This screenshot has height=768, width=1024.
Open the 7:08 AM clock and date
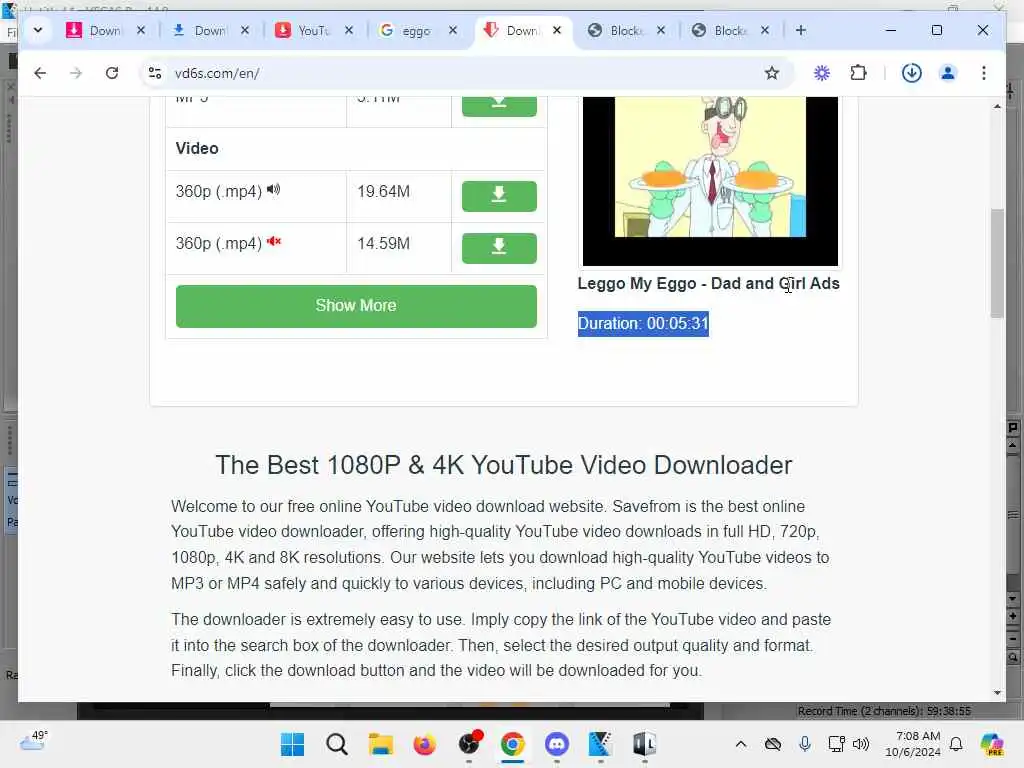tap(912, 744)
